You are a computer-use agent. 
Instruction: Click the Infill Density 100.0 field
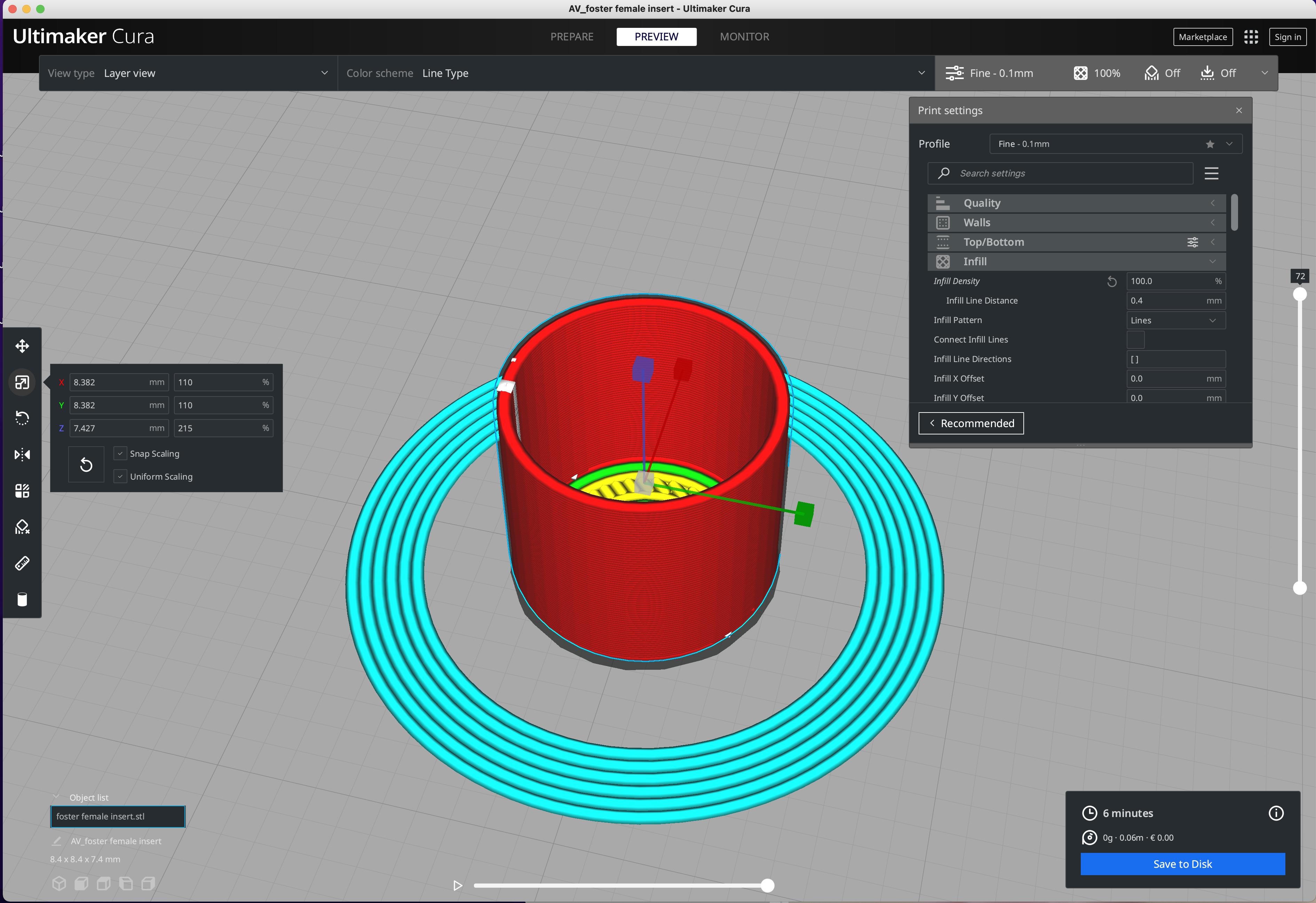click(1175, 282)
